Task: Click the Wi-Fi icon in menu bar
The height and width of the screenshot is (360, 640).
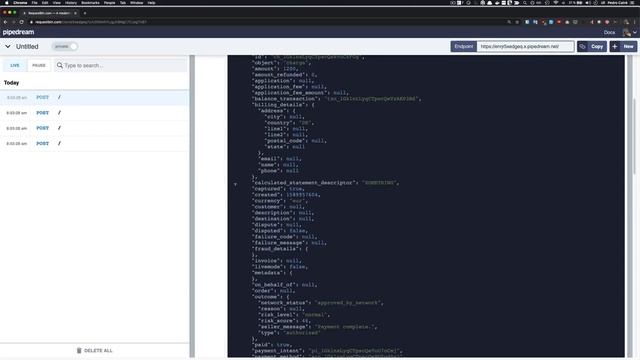Action: tap(556, 2)
